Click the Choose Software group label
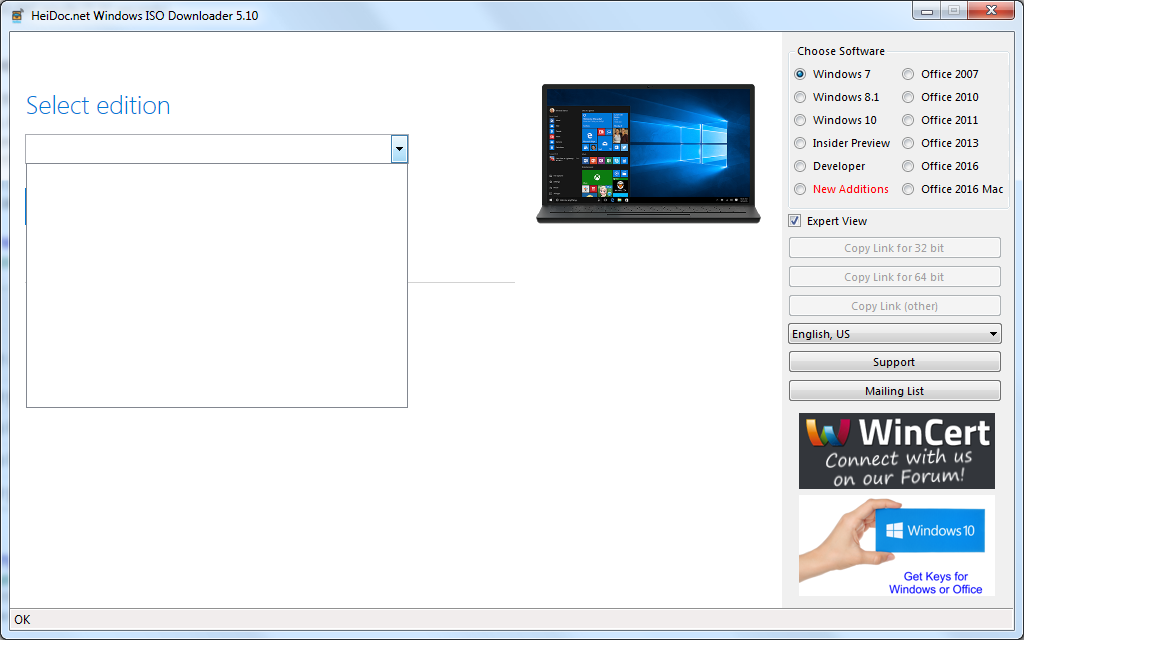Viewport: 1152px width, 648px height. click(x=840, y=51)
